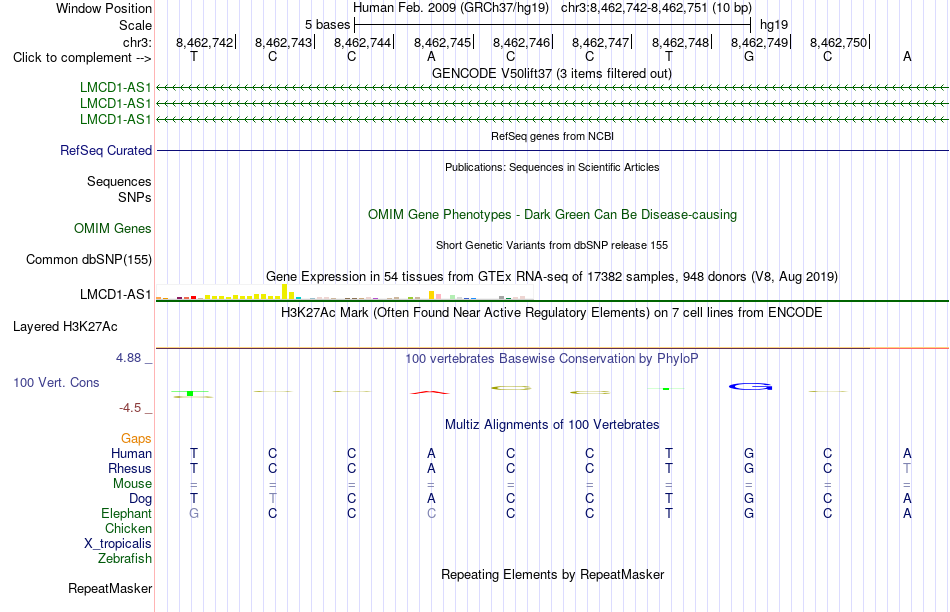This screenshot has width=950, height=612.
Task: Select the middle LMCD1-AS1 GENCODE transcript label
Action: pos(115,104)
